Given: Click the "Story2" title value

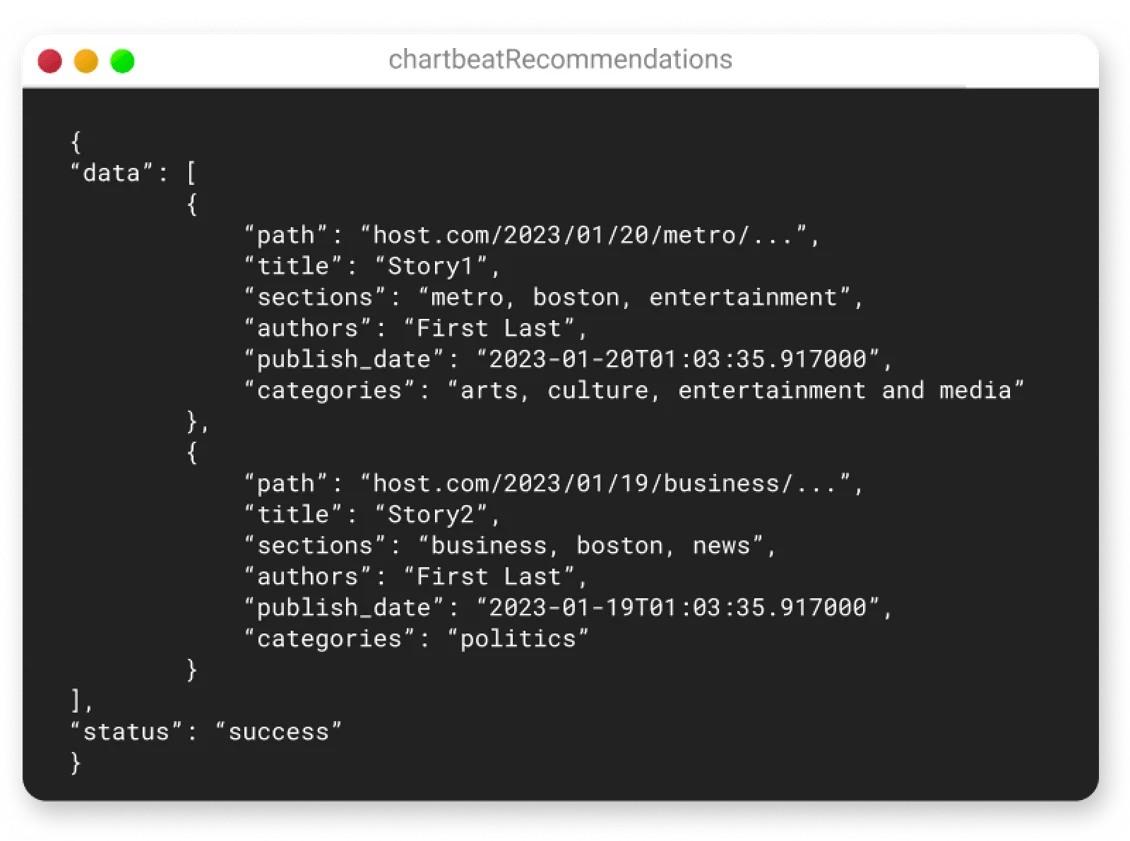Looking at the screenshot, I should click(x=431, y=514).
